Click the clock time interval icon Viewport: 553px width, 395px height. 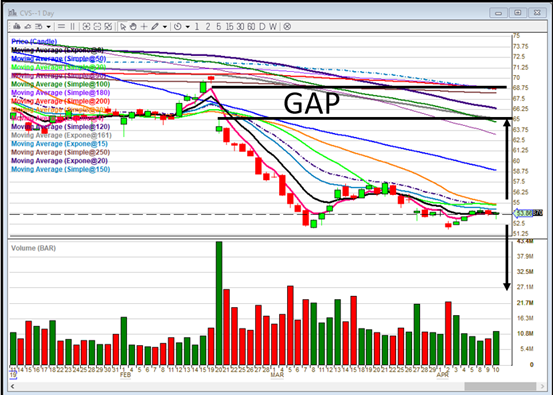(178, 26)
